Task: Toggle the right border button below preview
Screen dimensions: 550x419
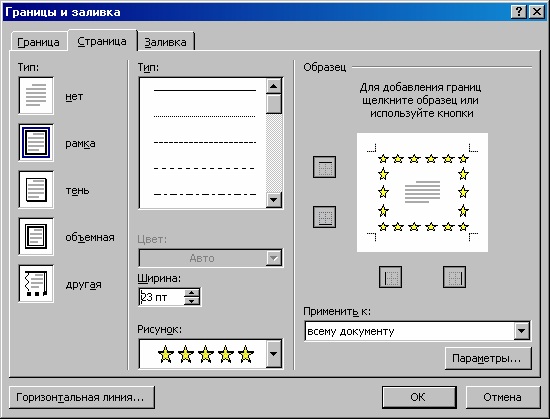Action: (x=454, y=277)
